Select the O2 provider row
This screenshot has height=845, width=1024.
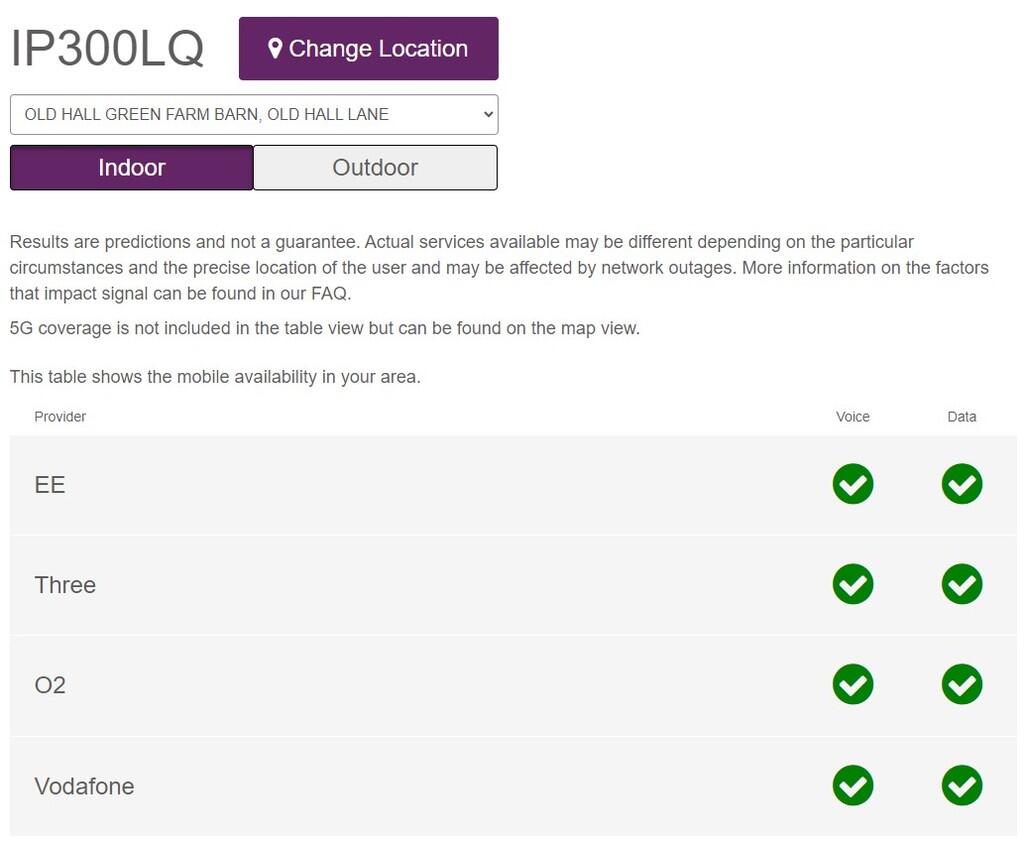pyautogui.click(x=50, y=685)
